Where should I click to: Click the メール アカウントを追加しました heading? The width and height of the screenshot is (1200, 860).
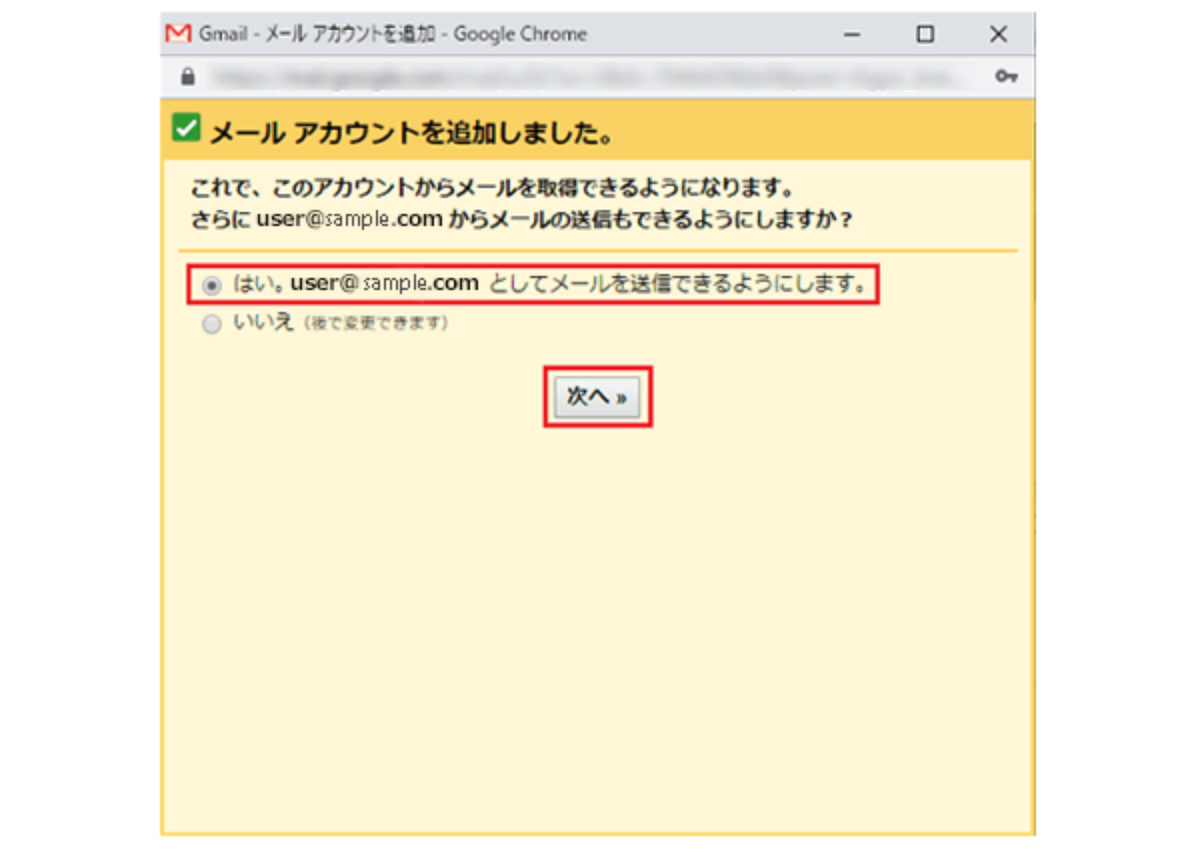pos(410,133)
